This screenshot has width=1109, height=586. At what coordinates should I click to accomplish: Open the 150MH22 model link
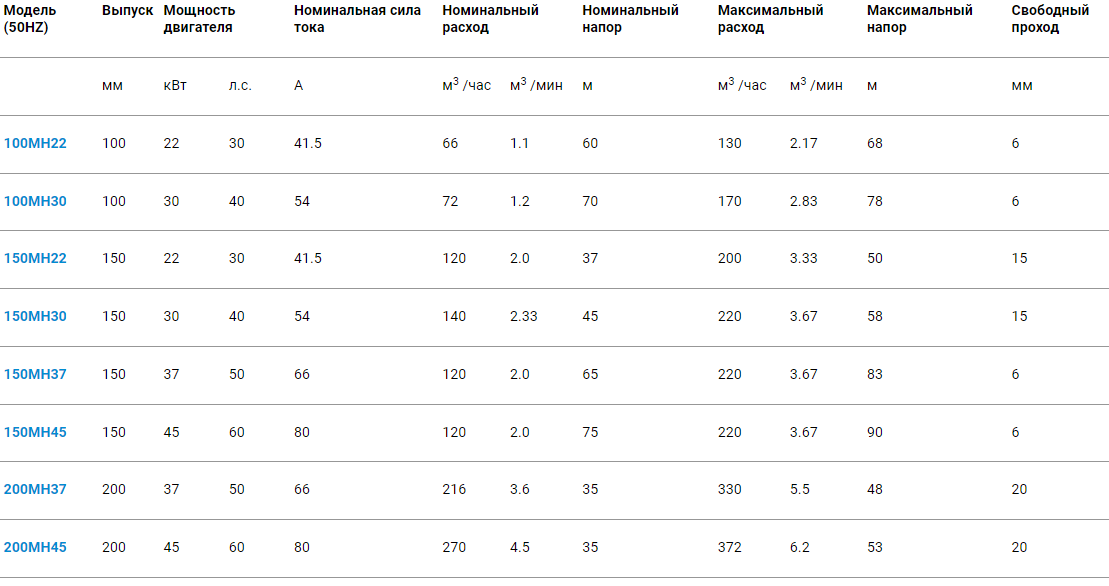[35, 259]
